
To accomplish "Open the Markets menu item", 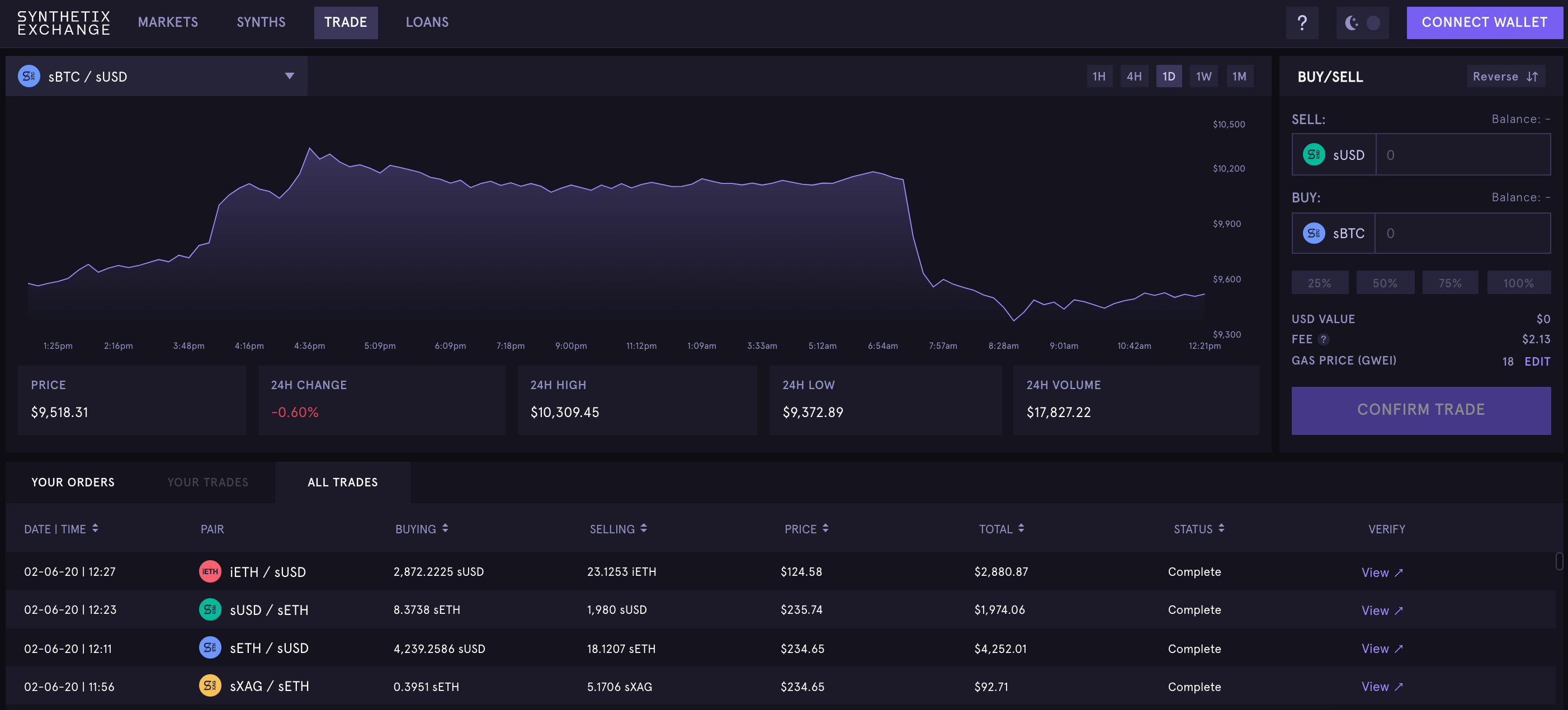I will (x=168, y=22).
